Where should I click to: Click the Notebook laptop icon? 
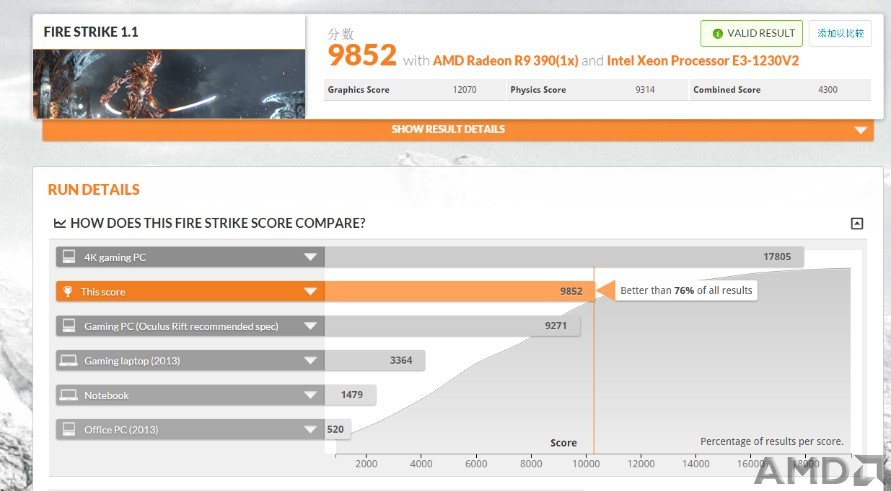click(x=69, y=395)
